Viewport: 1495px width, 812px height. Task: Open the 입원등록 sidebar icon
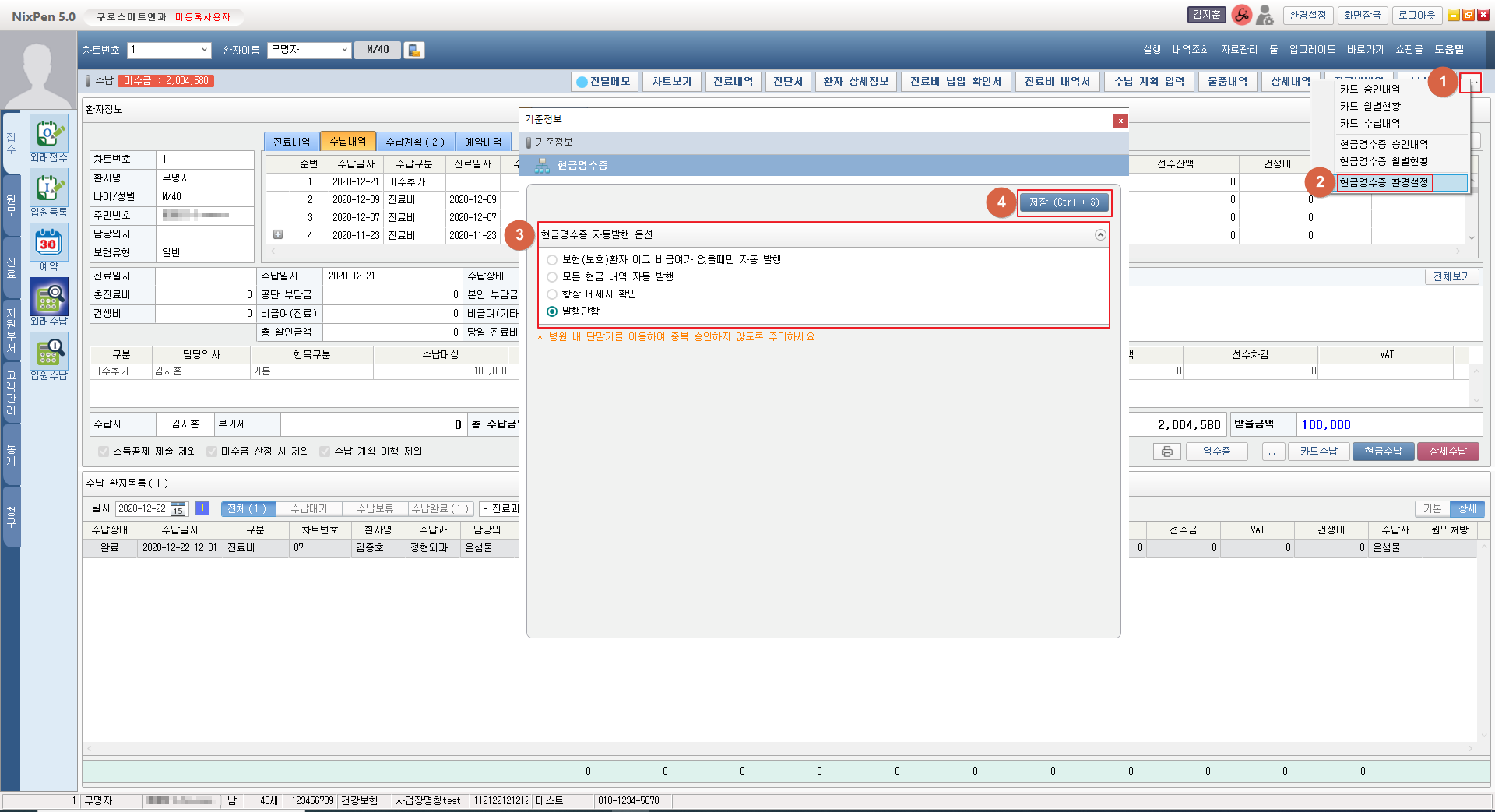tap(48, 188)
